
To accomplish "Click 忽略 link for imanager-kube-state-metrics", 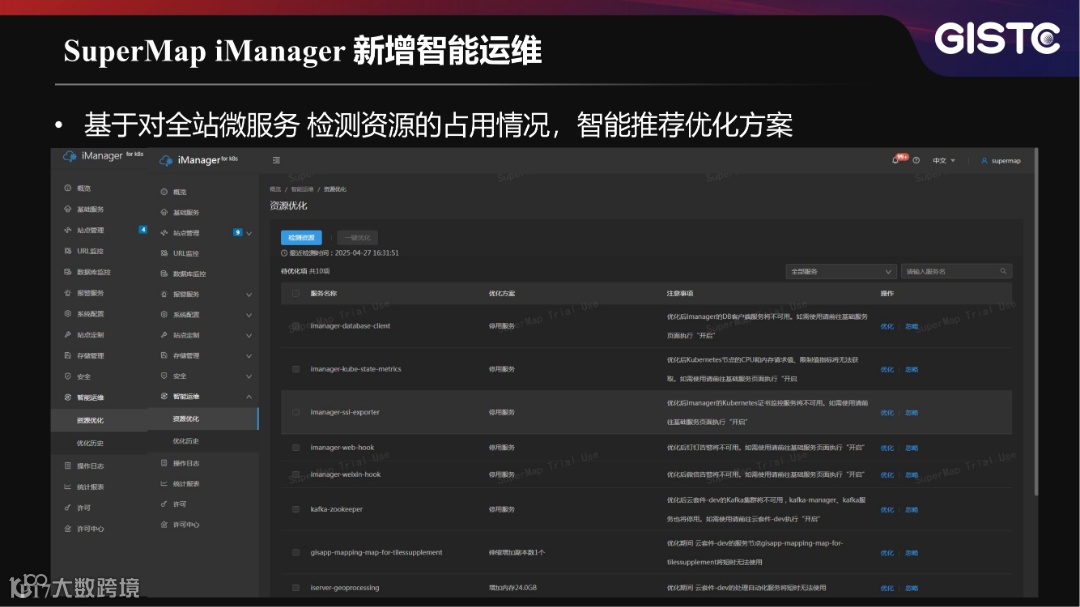I will [x=911, y=370].
